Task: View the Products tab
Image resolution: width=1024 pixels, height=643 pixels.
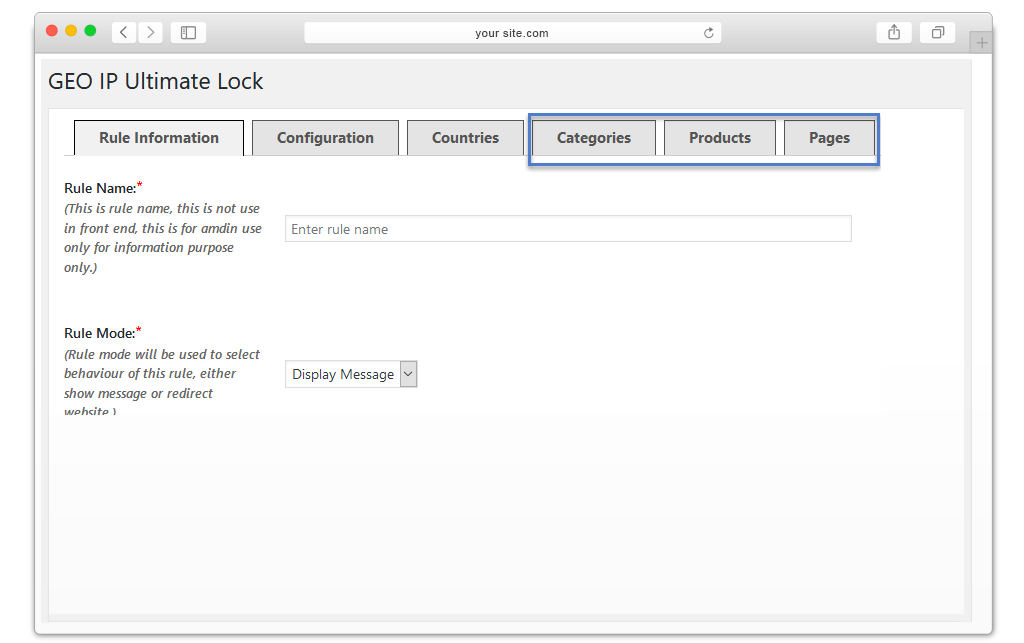Action: pyautogui.click(x=720, y=138)
